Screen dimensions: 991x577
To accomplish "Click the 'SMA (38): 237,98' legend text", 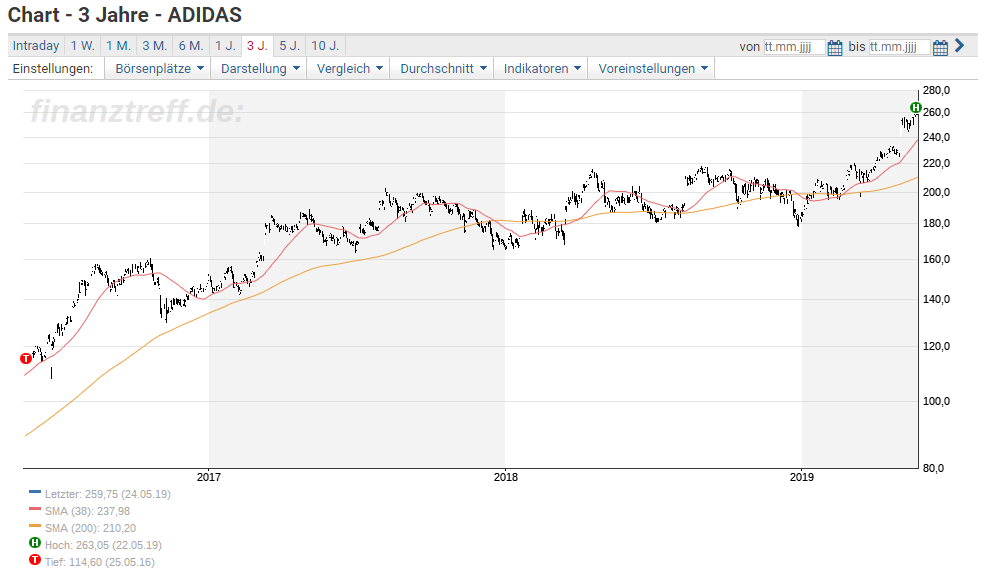I will tap(87, 511).
